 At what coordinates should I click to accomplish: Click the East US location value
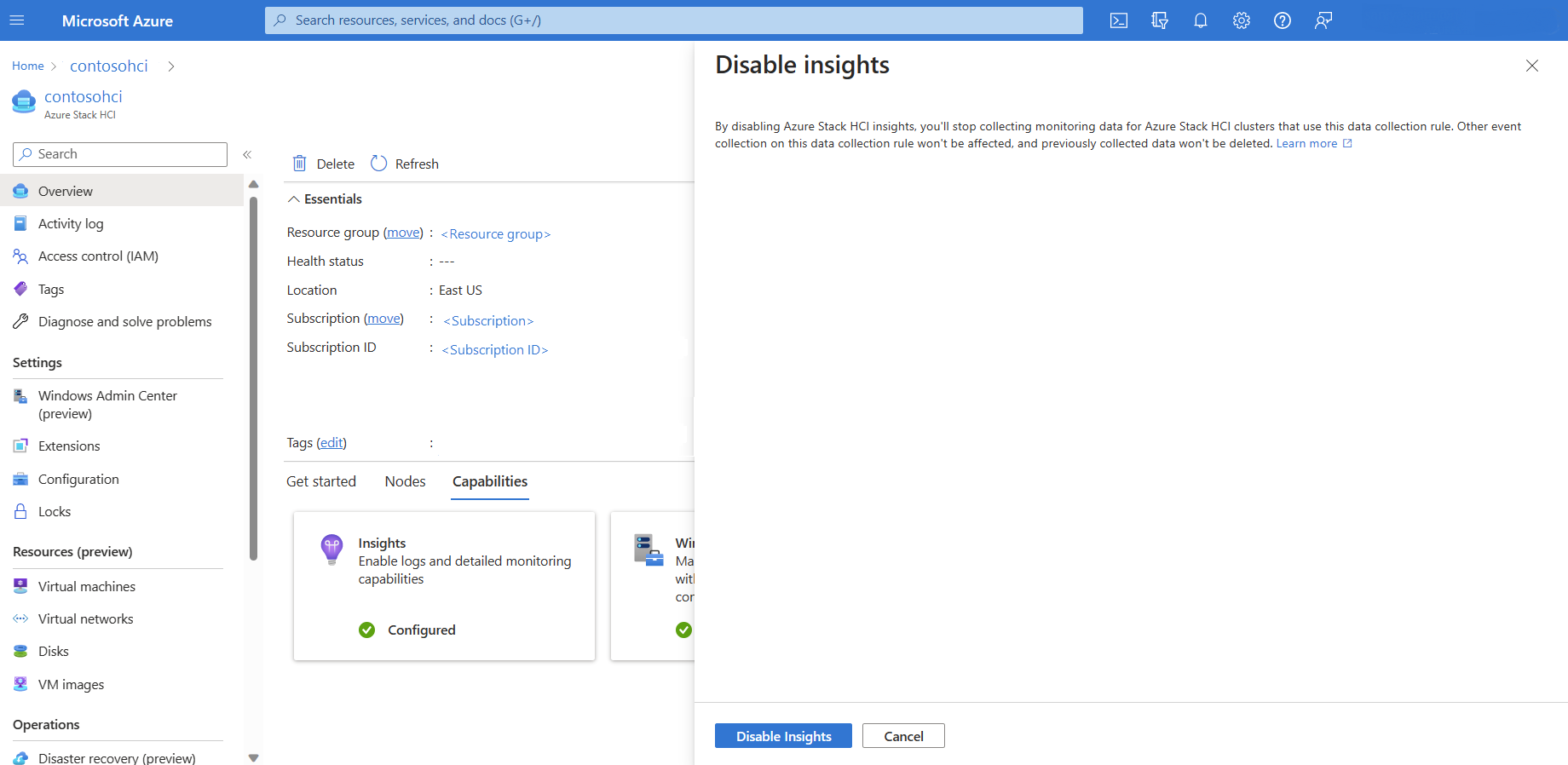(x=460, y=290)
